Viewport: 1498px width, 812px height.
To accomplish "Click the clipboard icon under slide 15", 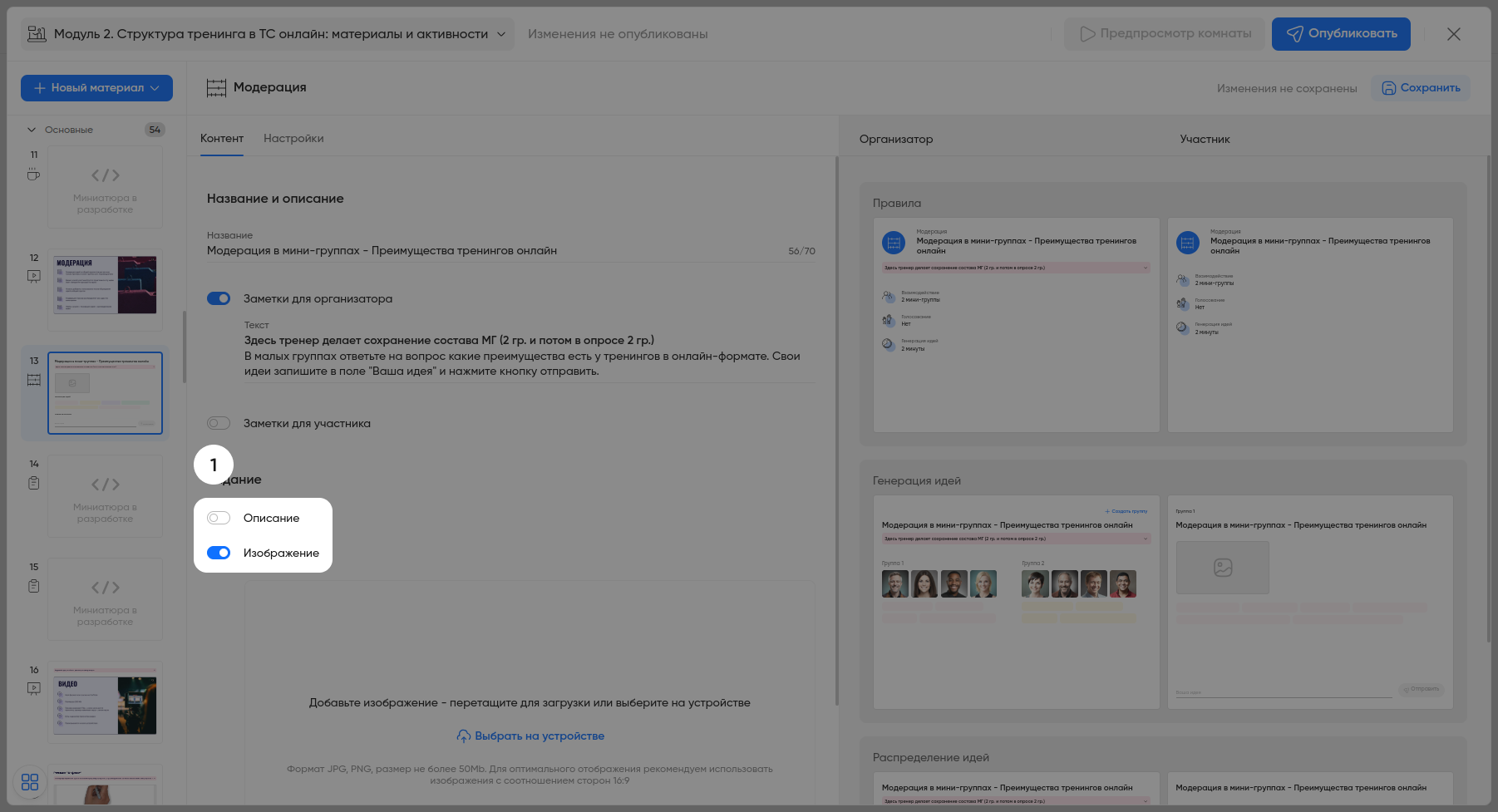I will pos(33,586).
